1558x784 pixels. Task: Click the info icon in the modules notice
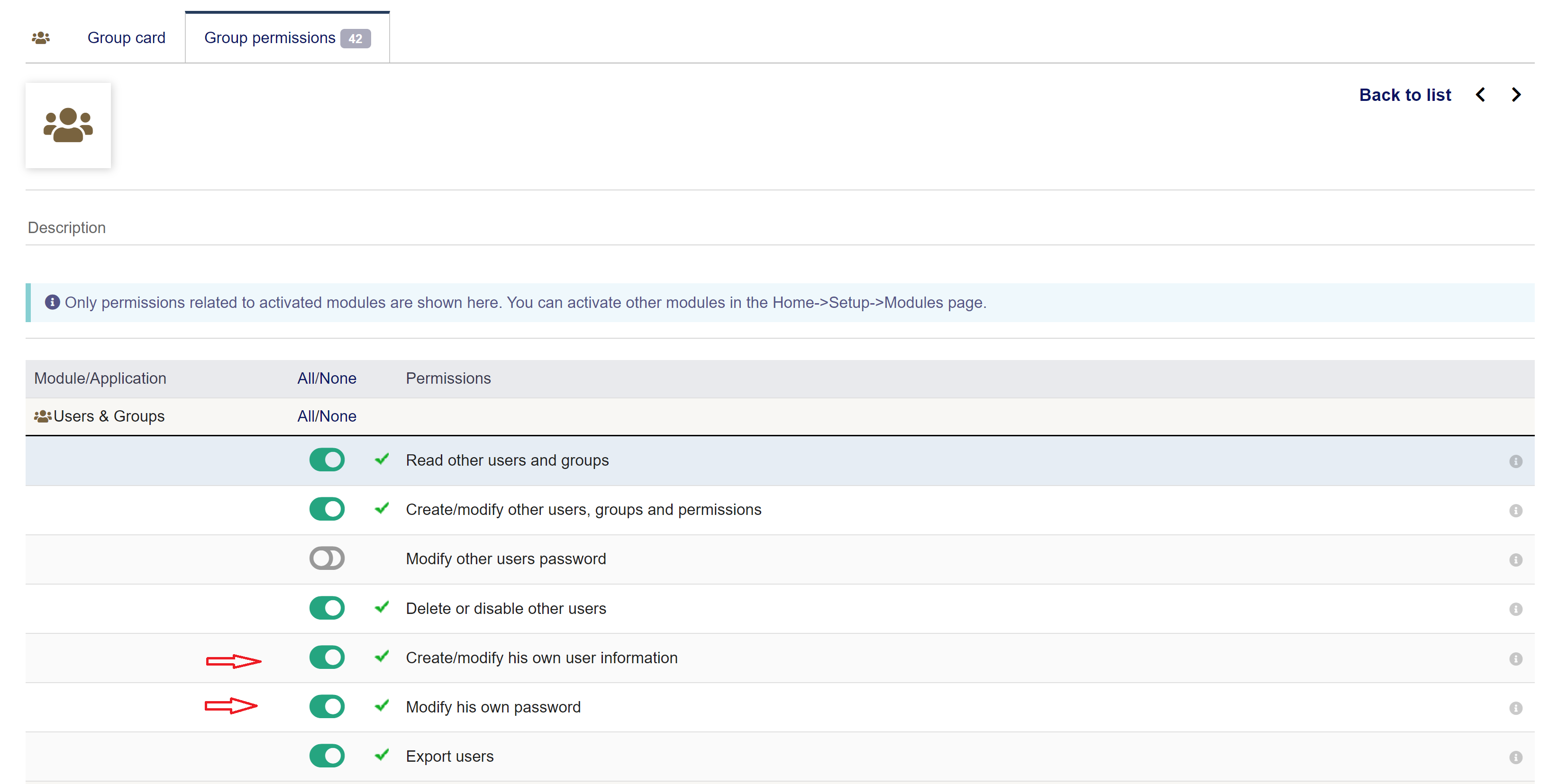coord(53,302)
